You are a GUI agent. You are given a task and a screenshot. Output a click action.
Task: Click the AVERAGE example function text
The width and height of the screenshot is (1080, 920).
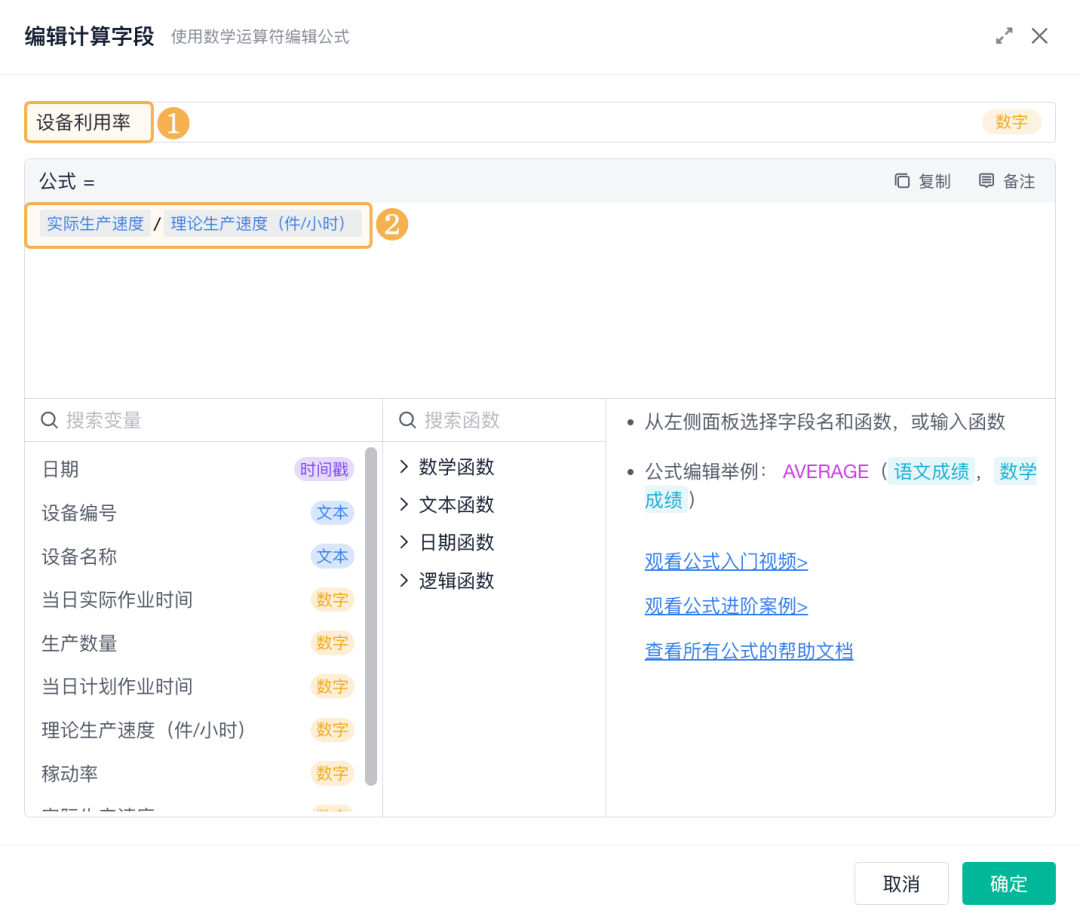tap(825, 472)
